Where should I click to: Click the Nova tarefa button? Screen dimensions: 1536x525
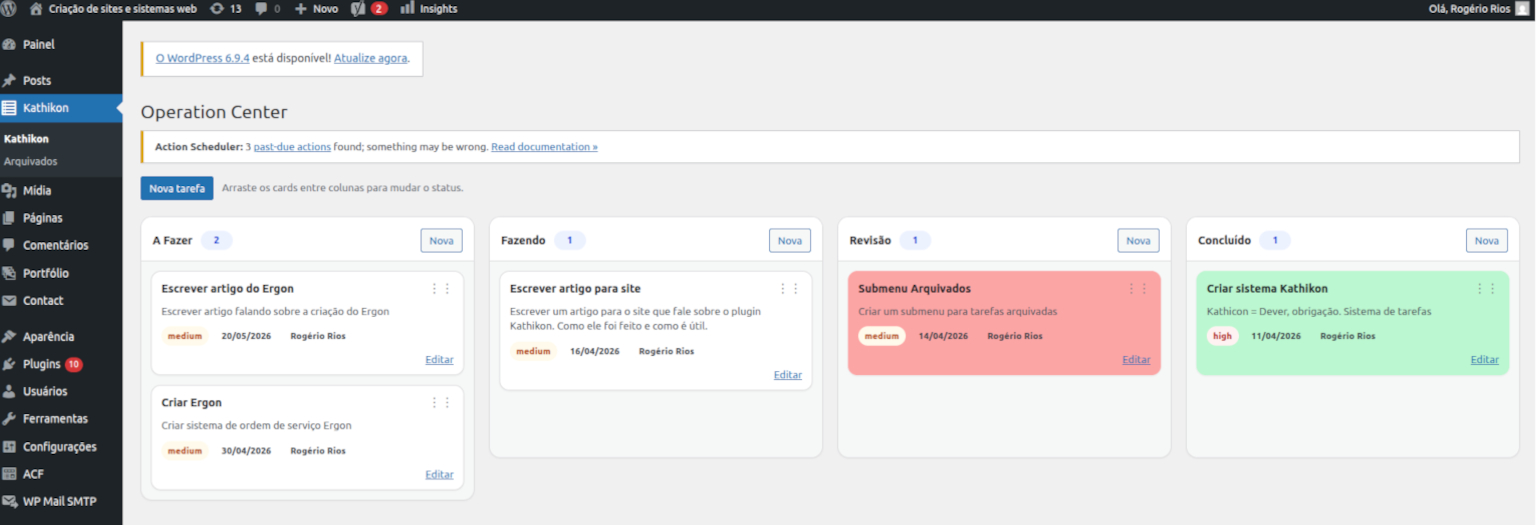177,188
